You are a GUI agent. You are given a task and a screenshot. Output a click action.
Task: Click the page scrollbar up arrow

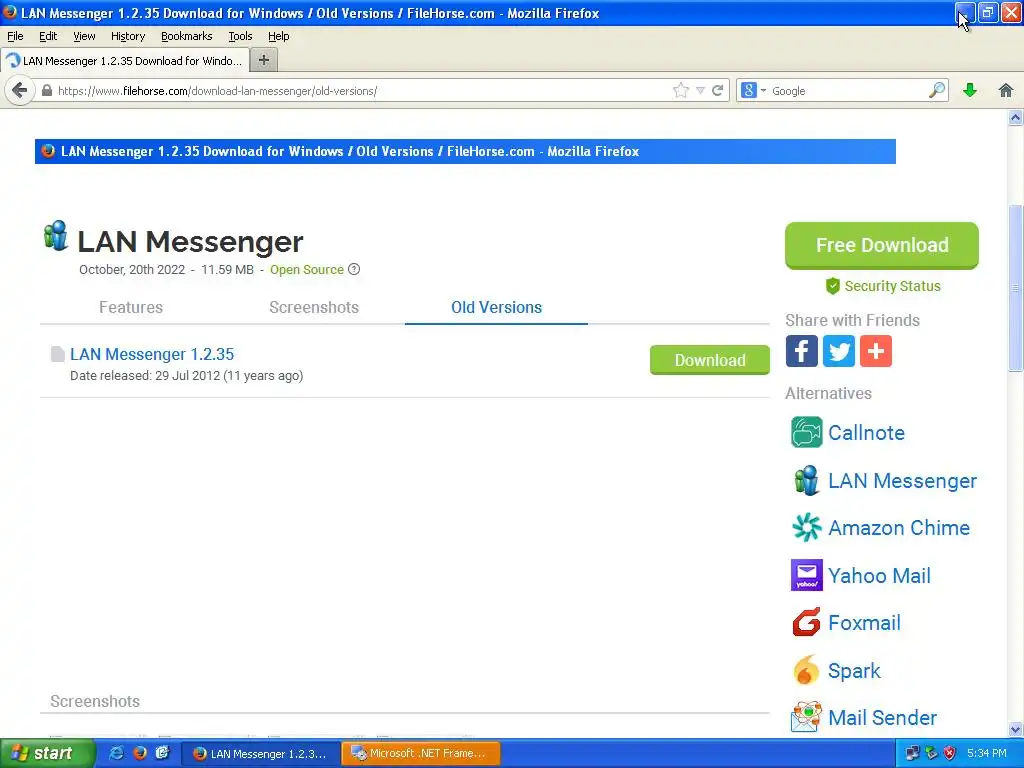(1015, 118)
